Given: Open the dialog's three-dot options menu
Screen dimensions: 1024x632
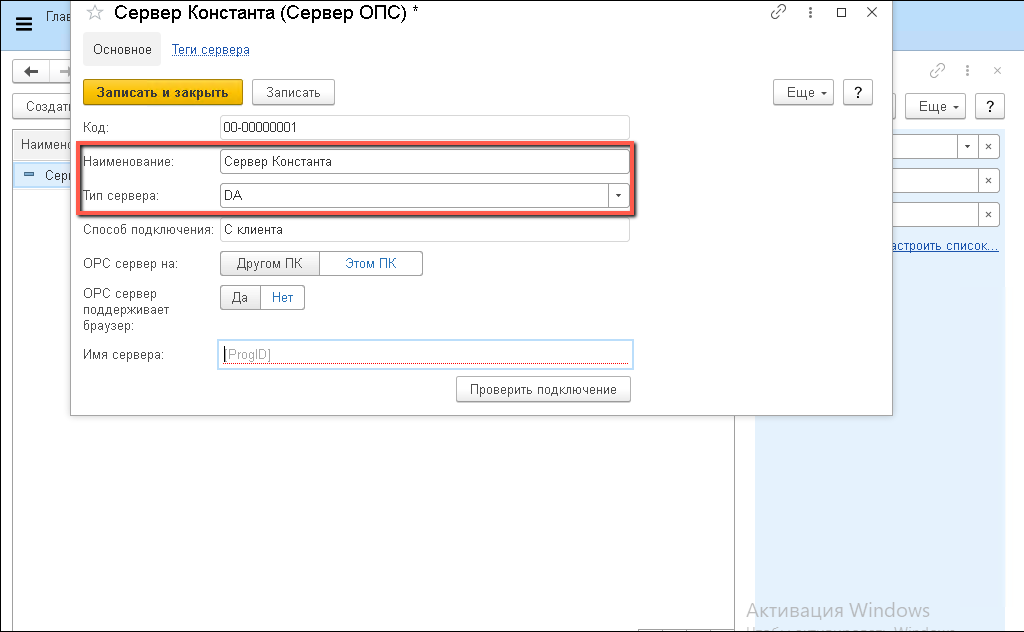Looking at the screenshot, I should [x=809, y=13].
